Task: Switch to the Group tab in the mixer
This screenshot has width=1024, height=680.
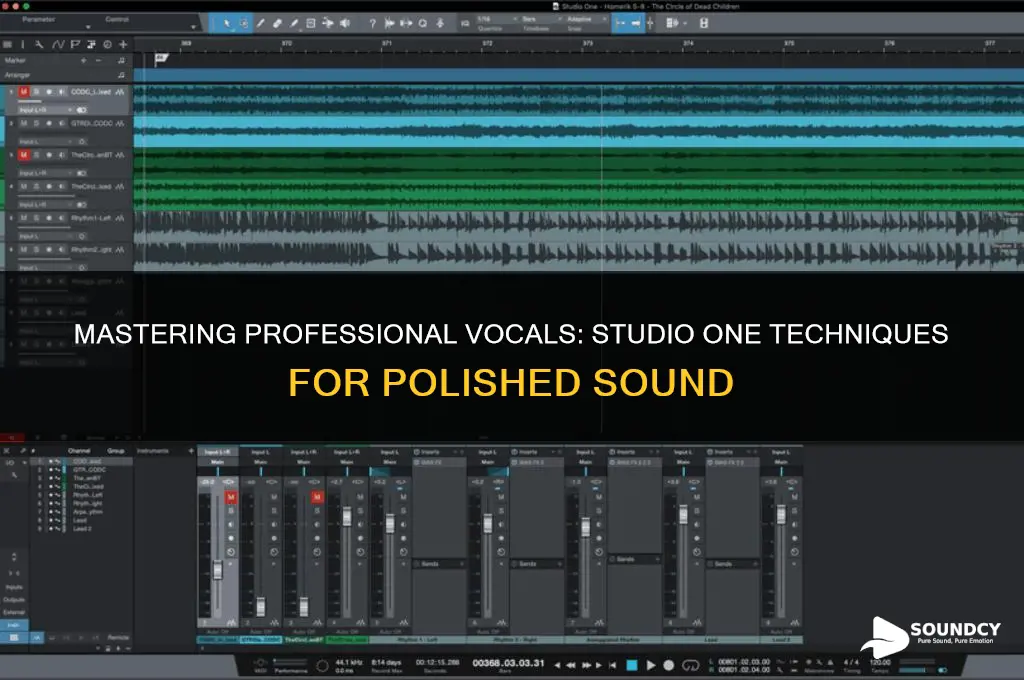Action: click(116, 451)
